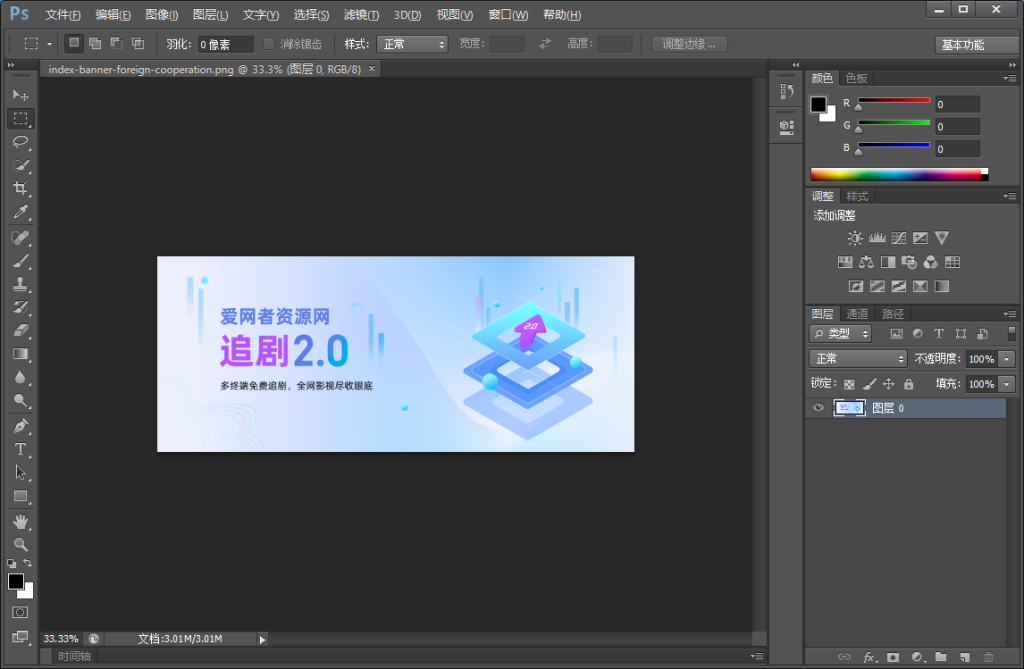Image resolution: width=1024 pixels, height=669 pixels.
Task: Select the Horizontal Type tool
Action: [20, 450]
